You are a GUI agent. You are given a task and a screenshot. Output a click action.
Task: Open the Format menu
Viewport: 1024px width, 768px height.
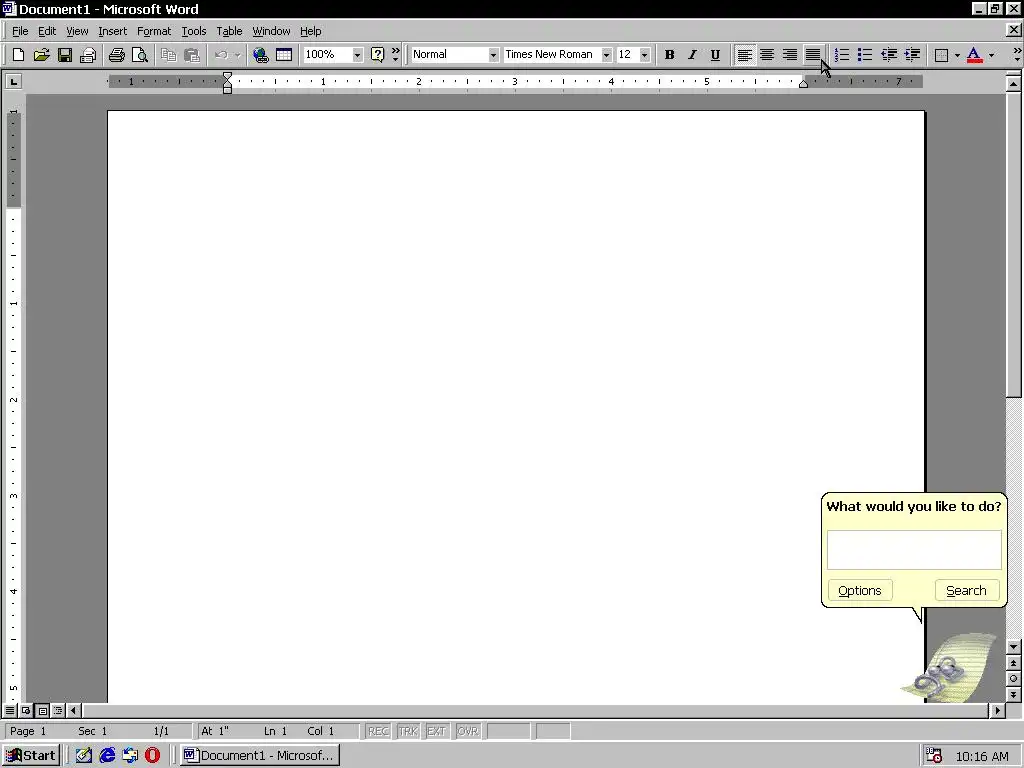click(x=153, y=31)
